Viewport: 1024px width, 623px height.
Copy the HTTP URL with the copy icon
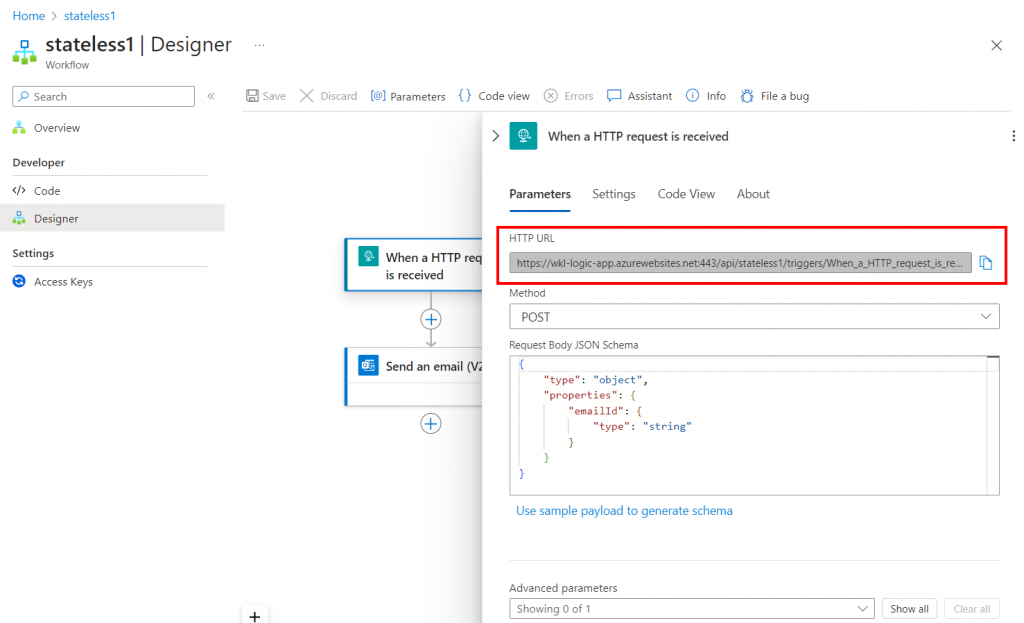click(985, 263)
